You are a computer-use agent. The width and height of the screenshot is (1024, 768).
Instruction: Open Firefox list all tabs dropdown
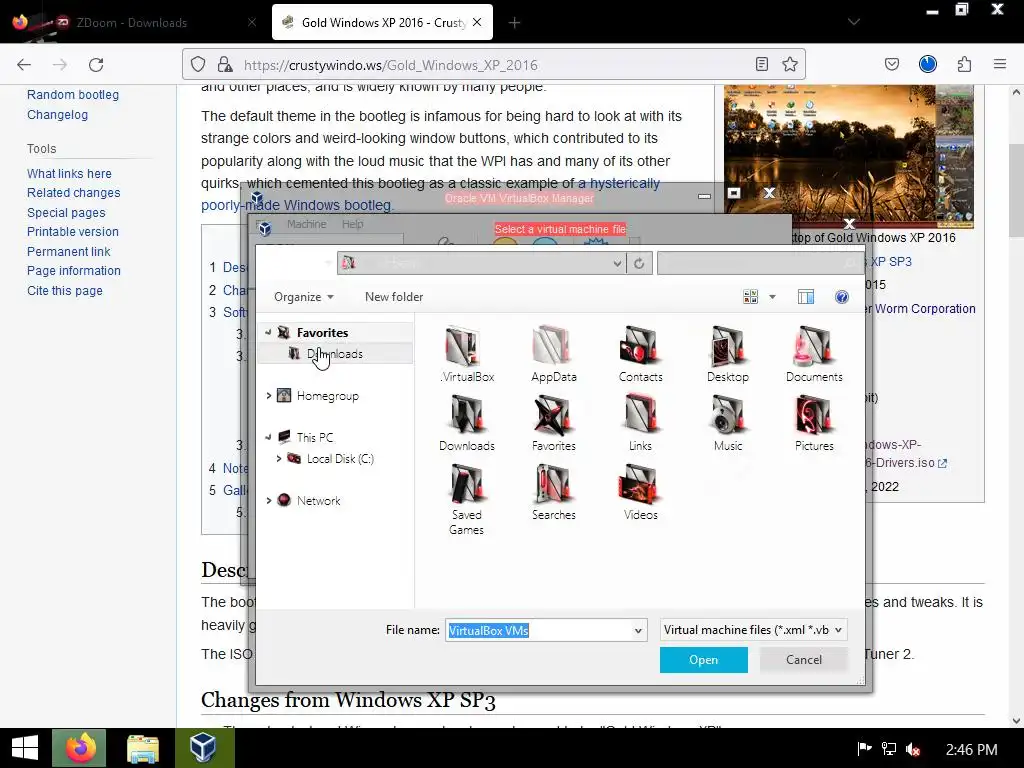[x=853, y=22]
